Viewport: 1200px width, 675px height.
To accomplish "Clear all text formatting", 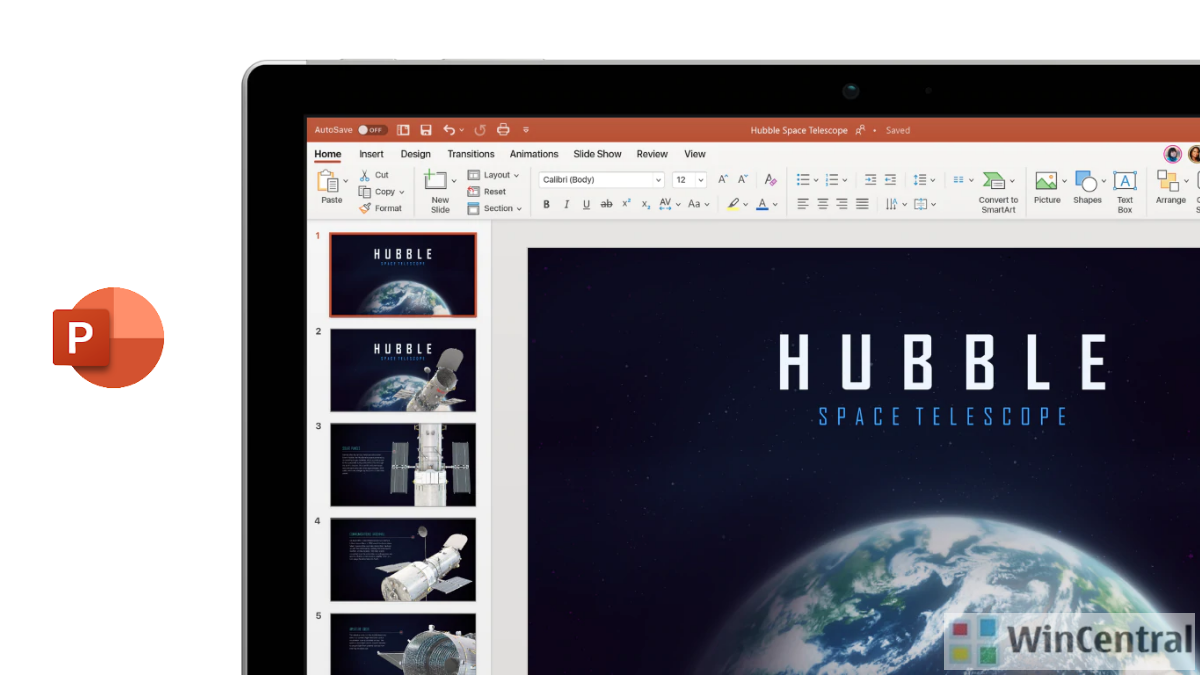I will 770,180.
